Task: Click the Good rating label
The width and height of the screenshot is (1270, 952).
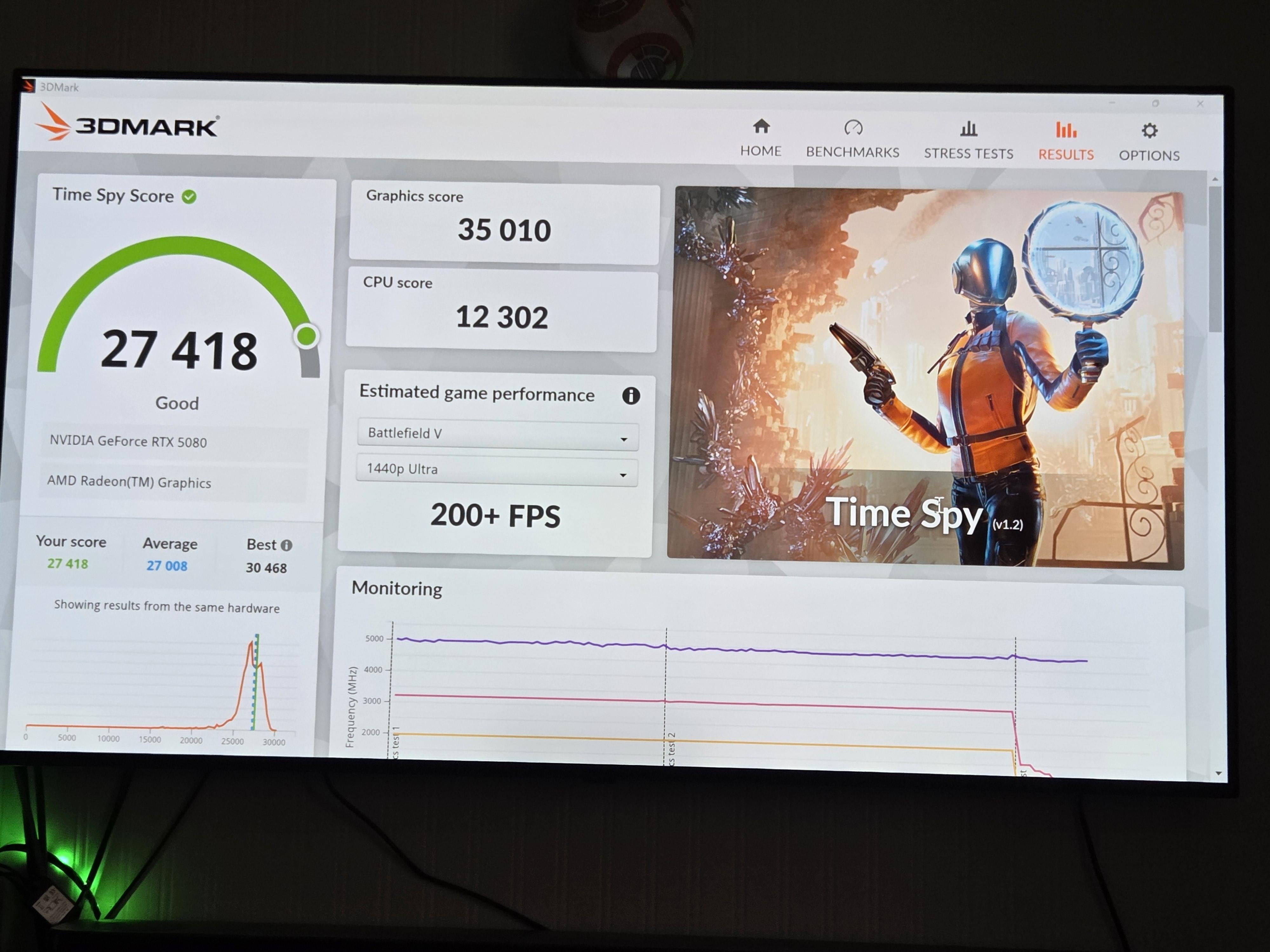Action: (177, 403)
